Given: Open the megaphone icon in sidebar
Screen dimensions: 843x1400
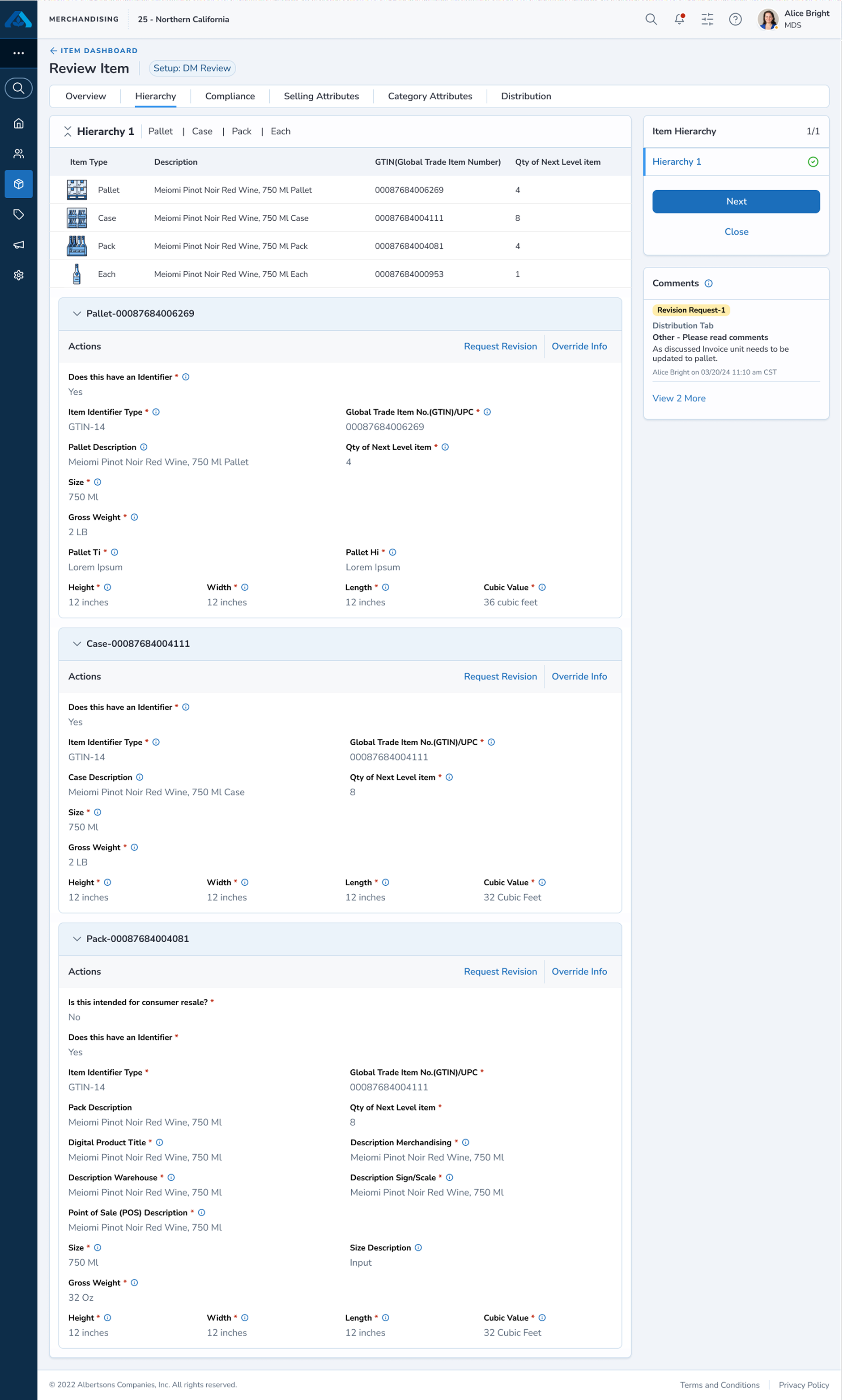Looking at the screenshot, I should (x=19, y=245).
